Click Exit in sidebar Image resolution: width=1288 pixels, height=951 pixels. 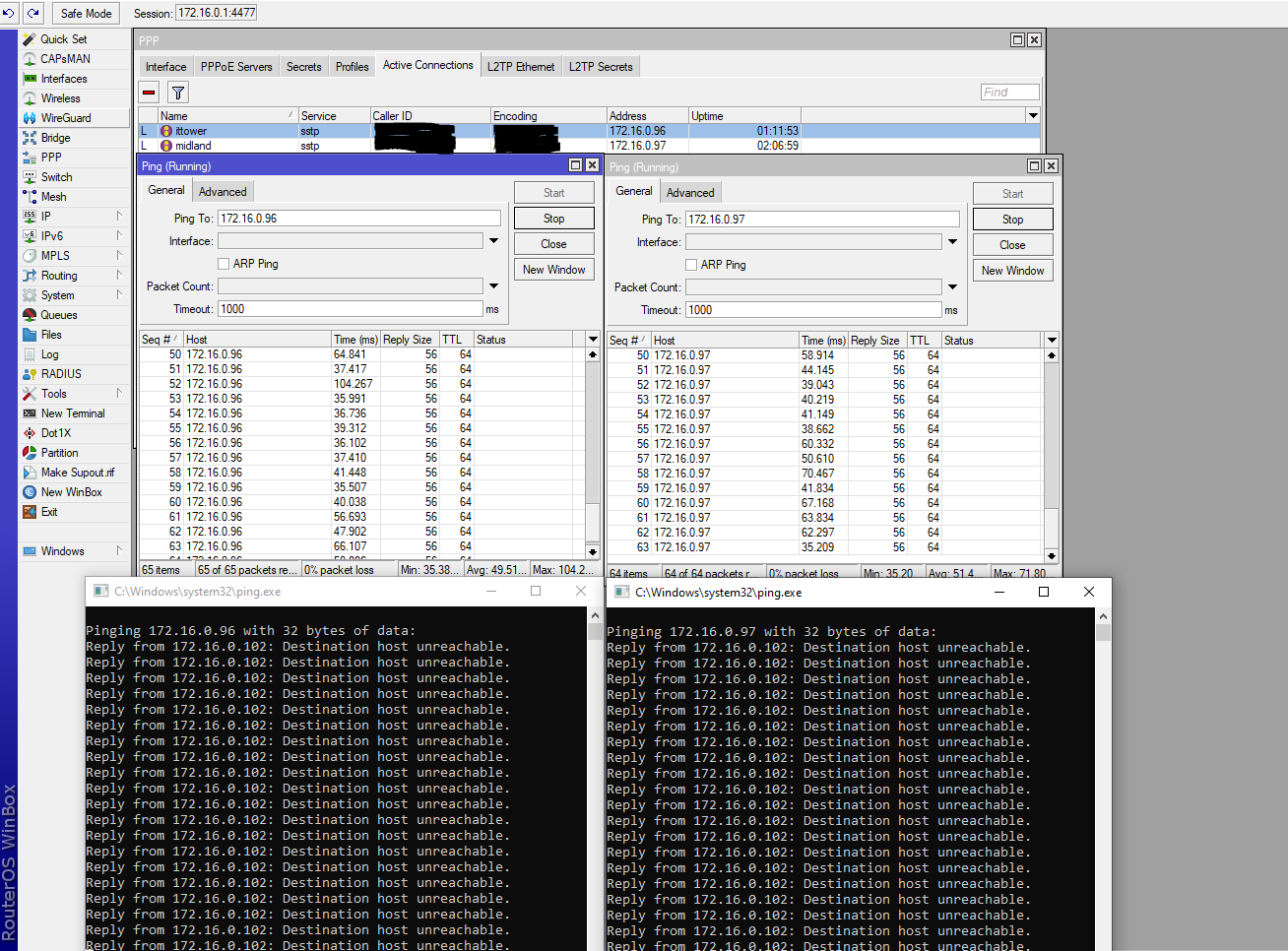[x=49, y=512]
